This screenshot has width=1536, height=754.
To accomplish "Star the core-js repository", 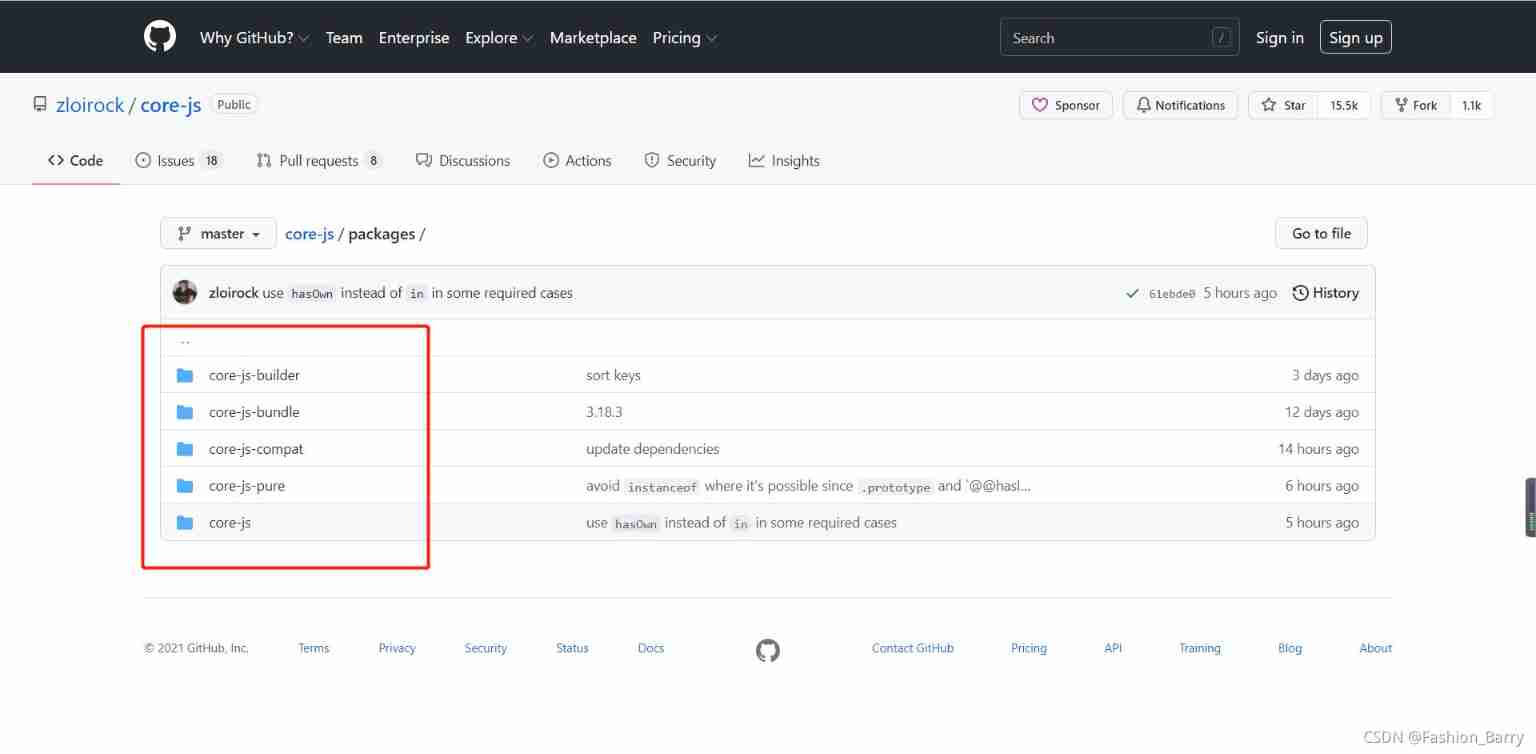I will [x=1284, y=105].
